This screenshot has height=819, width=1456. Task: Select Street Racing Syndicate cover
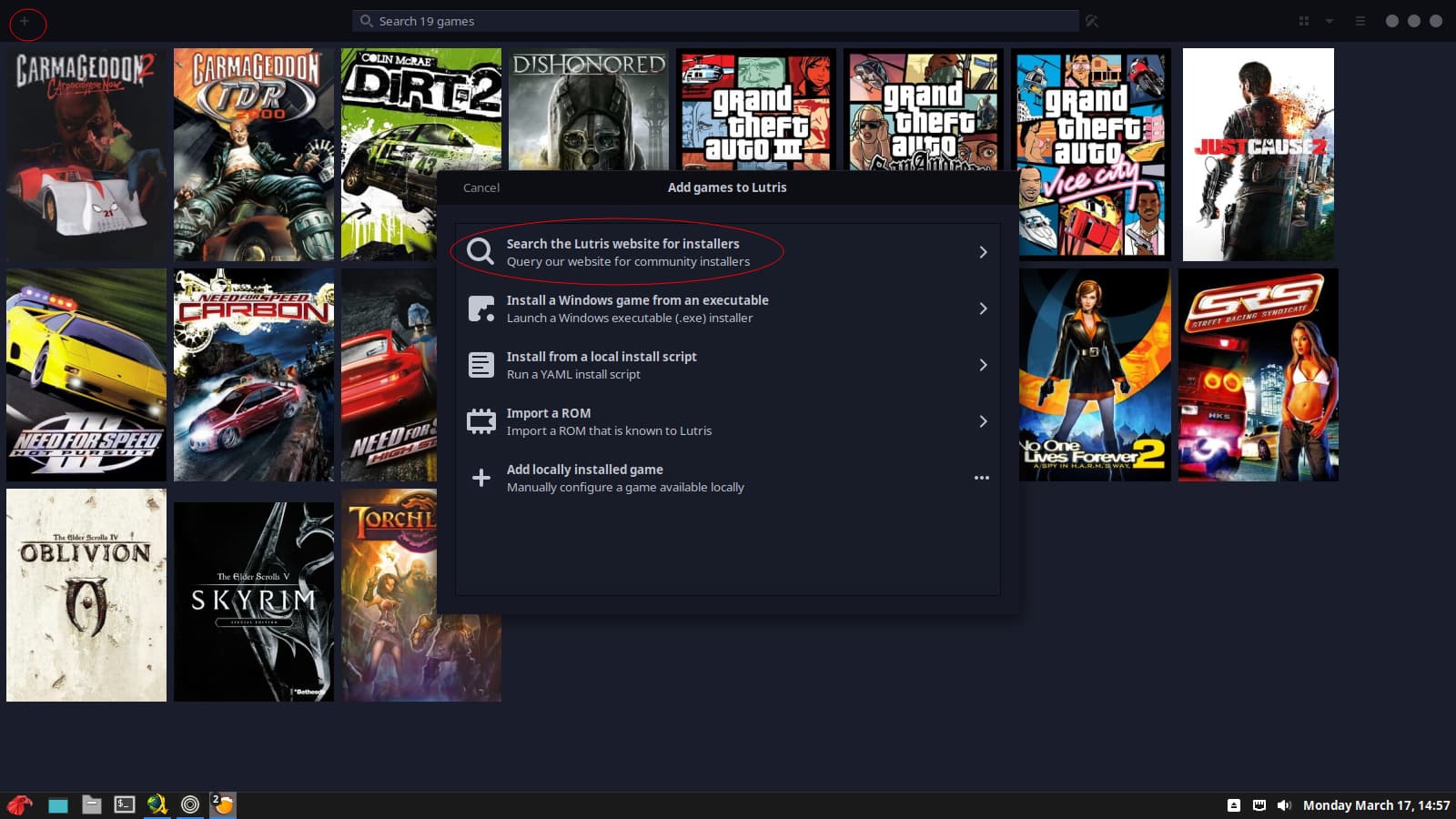coord(1259,375)
